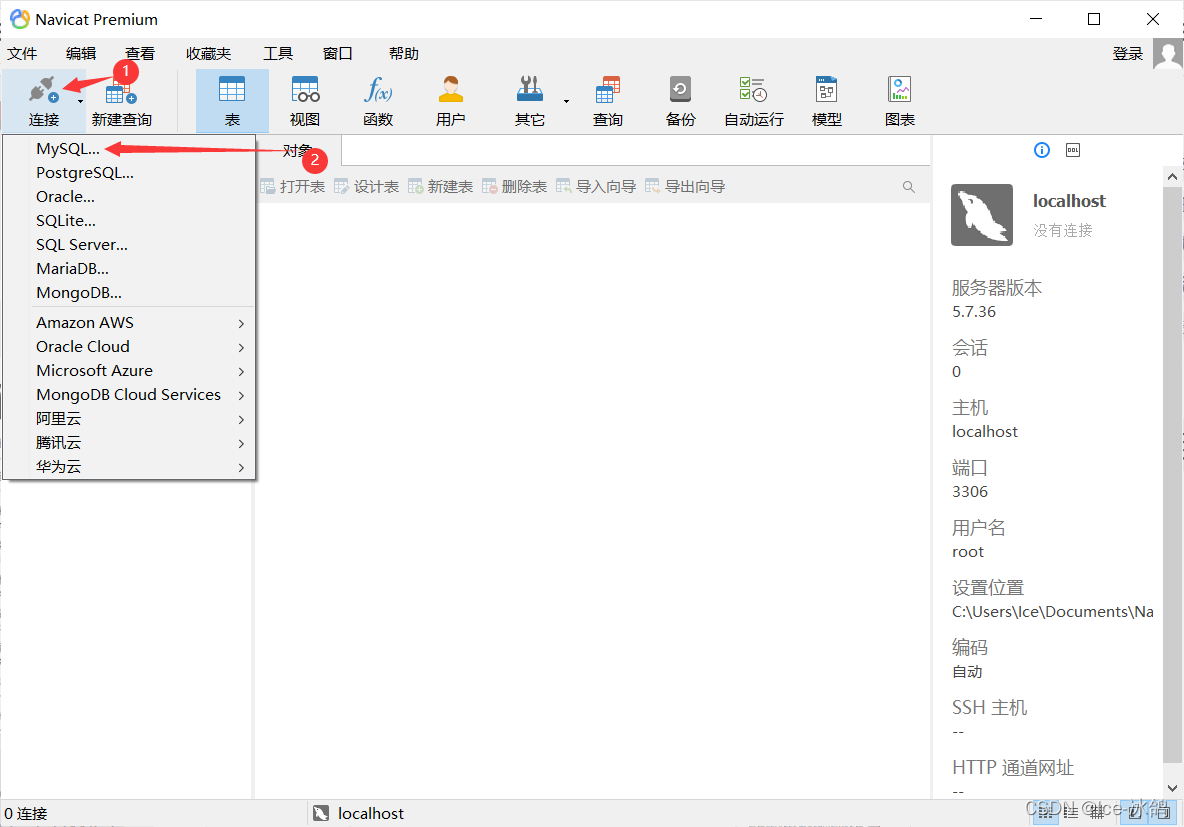Expand the 华为云 submenu
This screenshot has height=827, width=1184.
[x=241, y=468]
